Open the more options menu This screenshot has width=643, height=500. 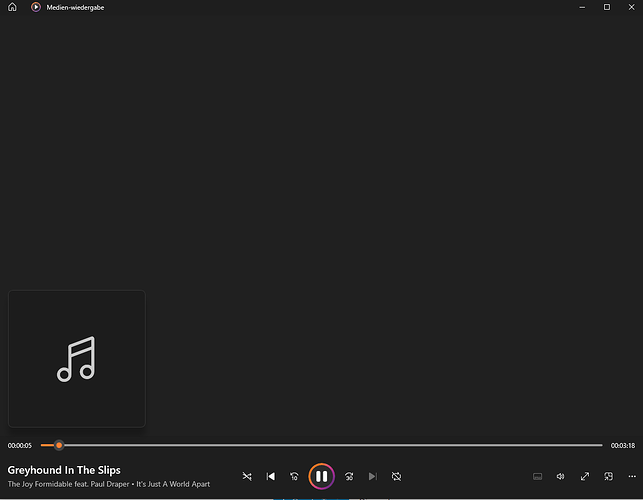click(x=632, y=476)
